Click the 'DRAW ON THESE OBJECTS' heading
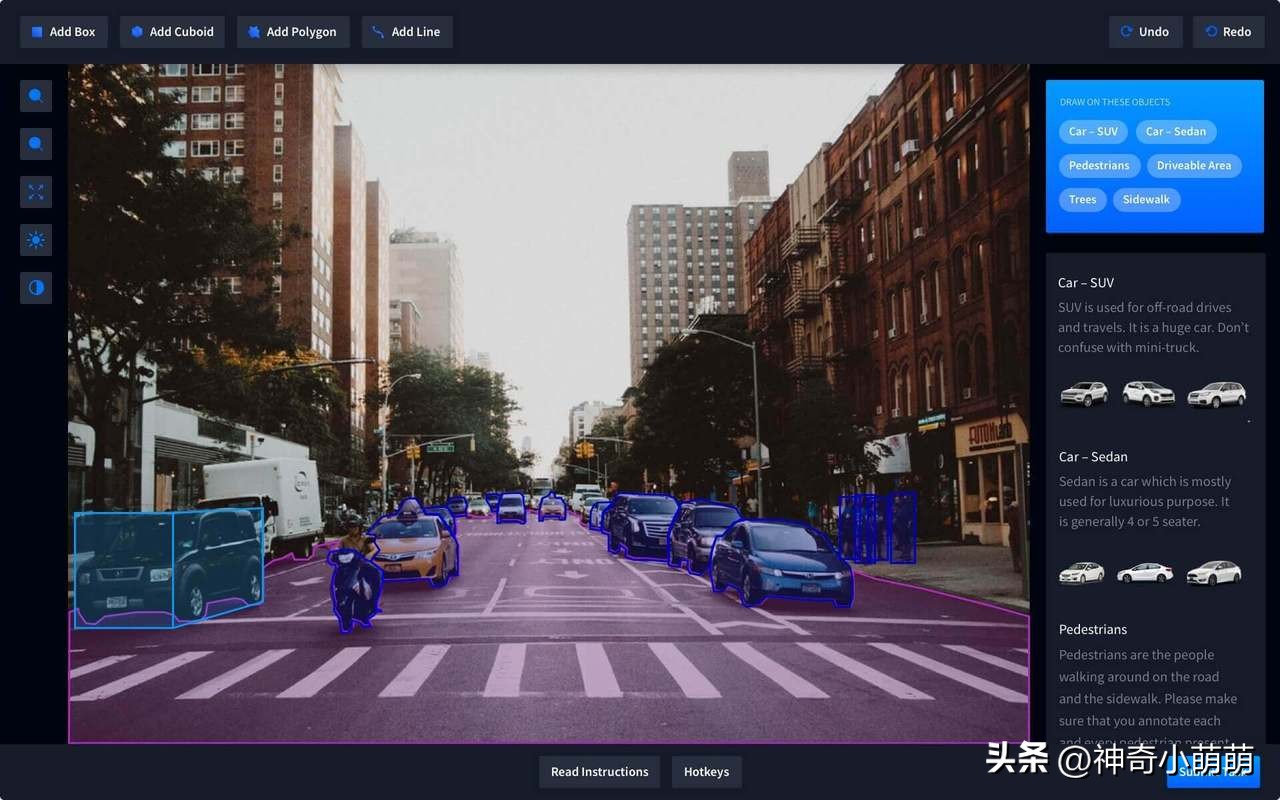1280x800 pixels. coord(1115,102)
